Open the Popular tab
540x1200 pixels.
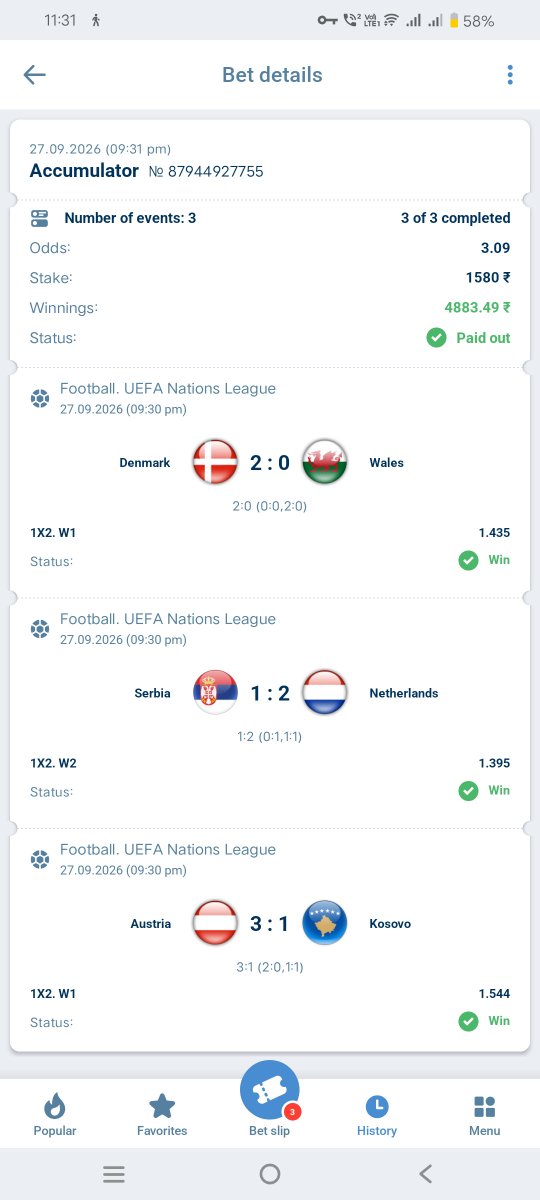(x=55, y=1114)
